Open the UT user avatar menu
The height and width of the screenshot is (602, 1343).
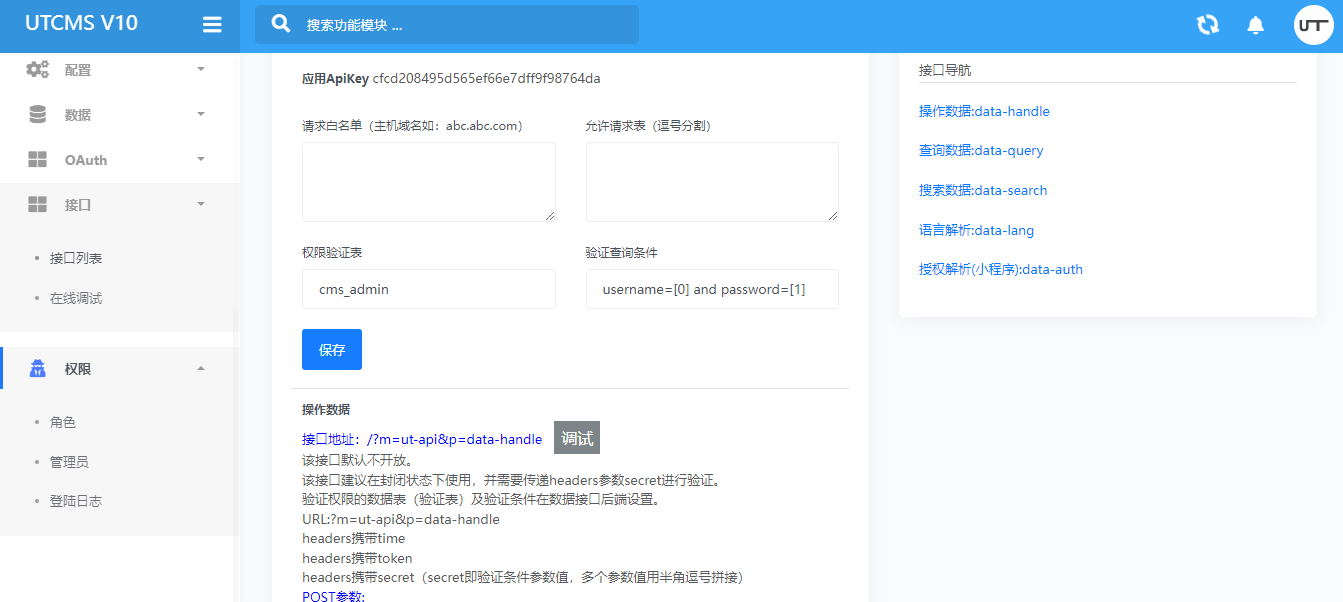tap(1313, 25)
